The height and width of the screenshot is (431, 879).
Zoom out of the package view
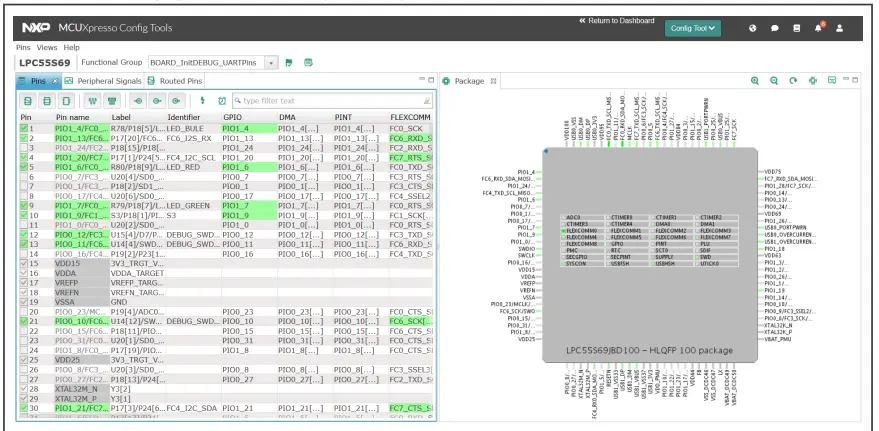774,81
